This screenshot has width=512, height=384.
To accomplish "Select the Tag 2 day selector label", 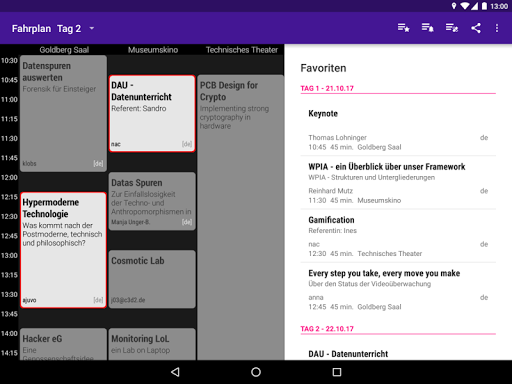I will (69, 29).
